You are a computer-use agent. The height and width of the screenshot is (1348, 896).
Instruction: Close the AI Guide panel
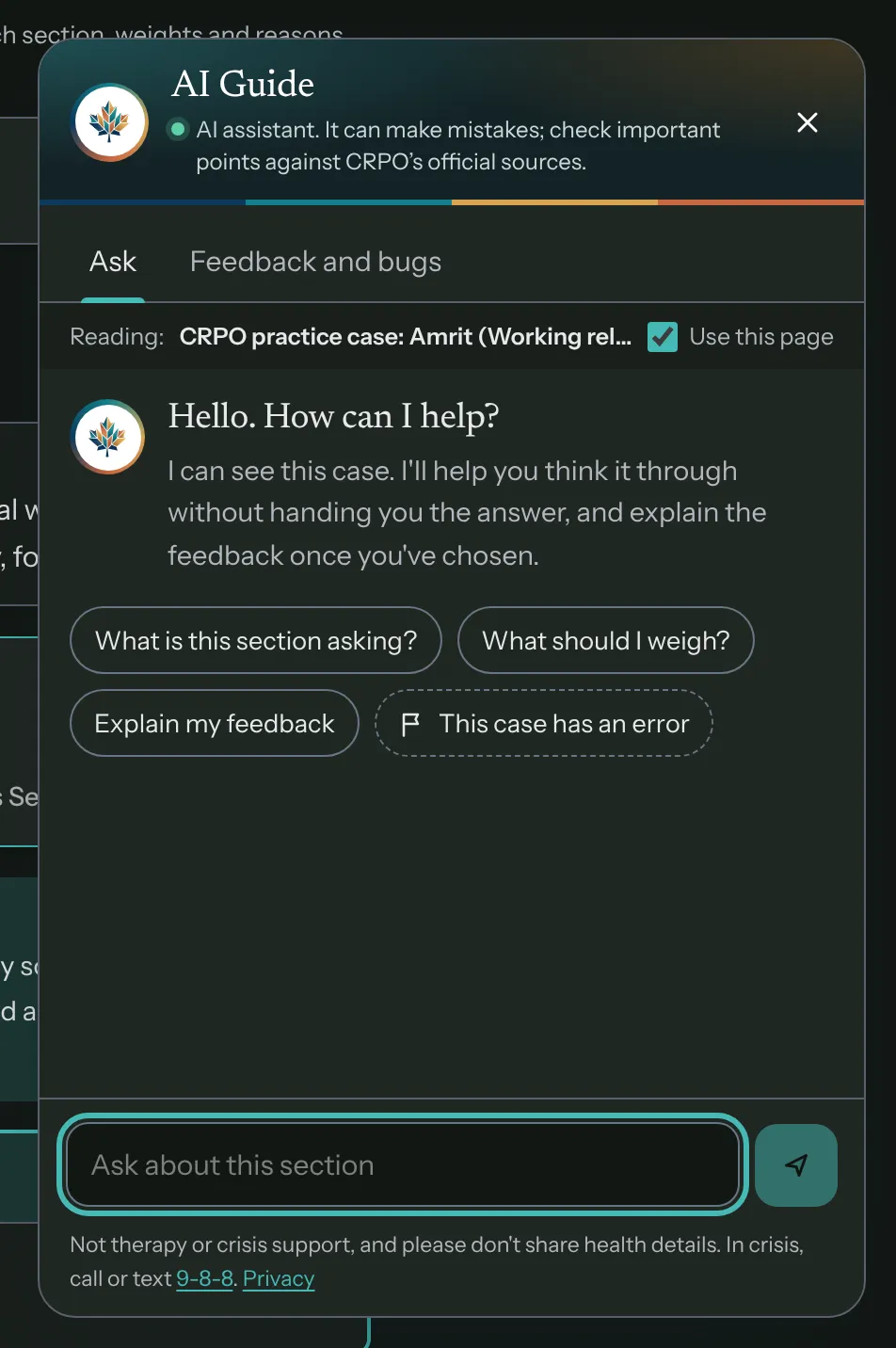coord(807,122)
